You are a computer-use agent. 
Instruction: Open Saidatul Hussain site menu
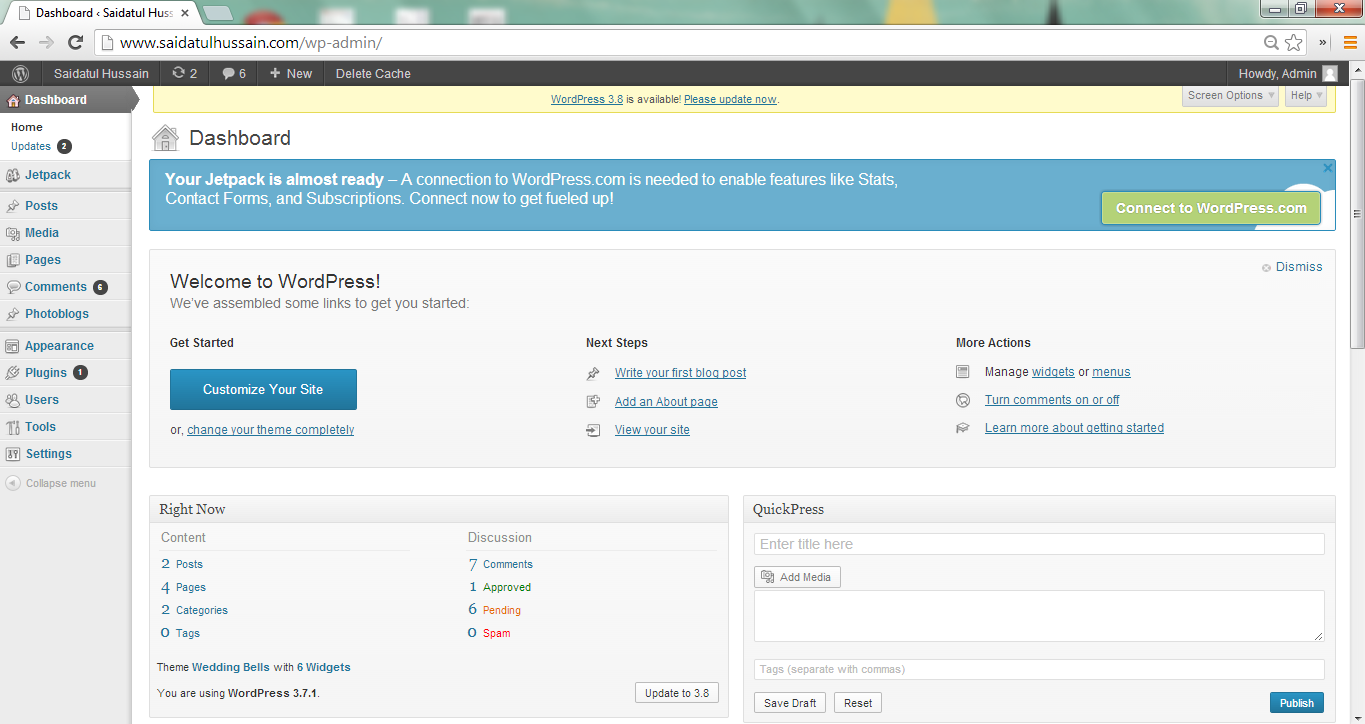pyautogui.click(x=101, y=73)
